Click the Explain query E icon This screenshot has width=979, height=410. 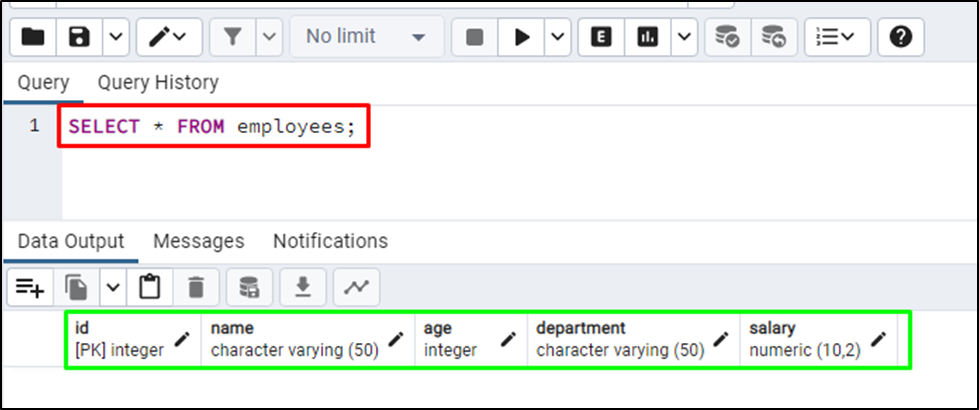point(601,37)
